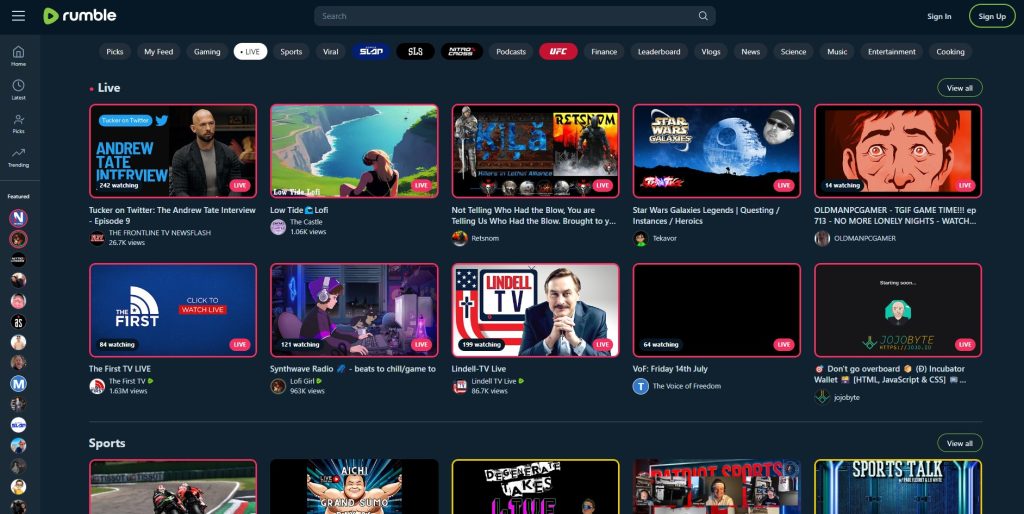This screenshot has height=514, width=1024.
Task: Open the Synthwave Radio thumbnail
Action: pos(354,310)
